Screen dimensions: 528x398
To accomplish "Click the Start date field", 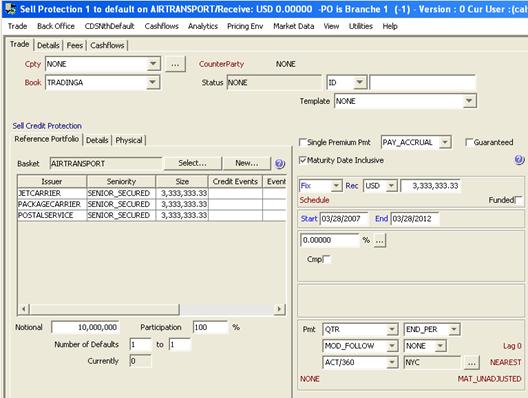I will [x=343, y=219].
